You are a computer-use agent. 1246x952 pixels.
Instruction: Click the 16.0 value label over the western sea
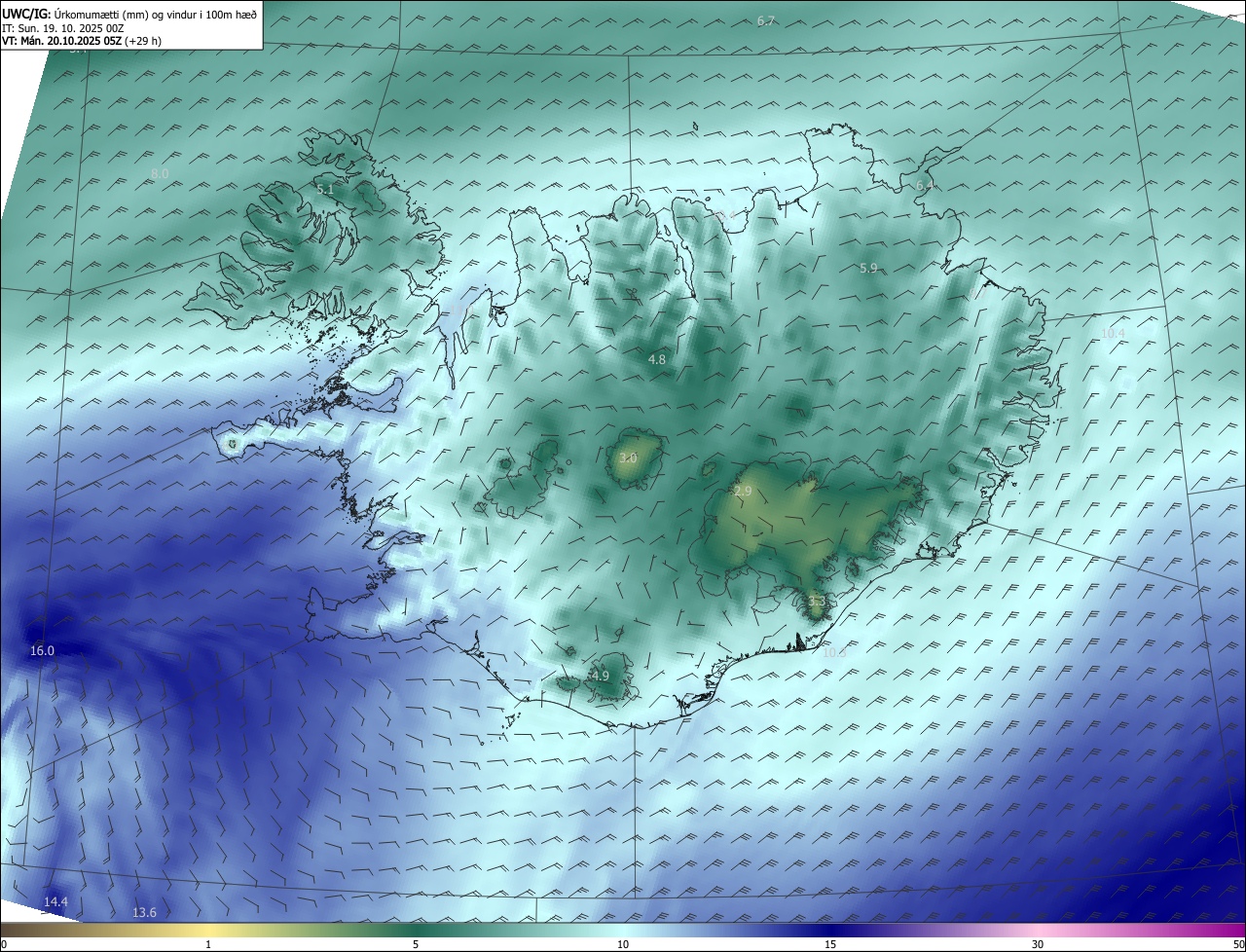tap(42, 650)
